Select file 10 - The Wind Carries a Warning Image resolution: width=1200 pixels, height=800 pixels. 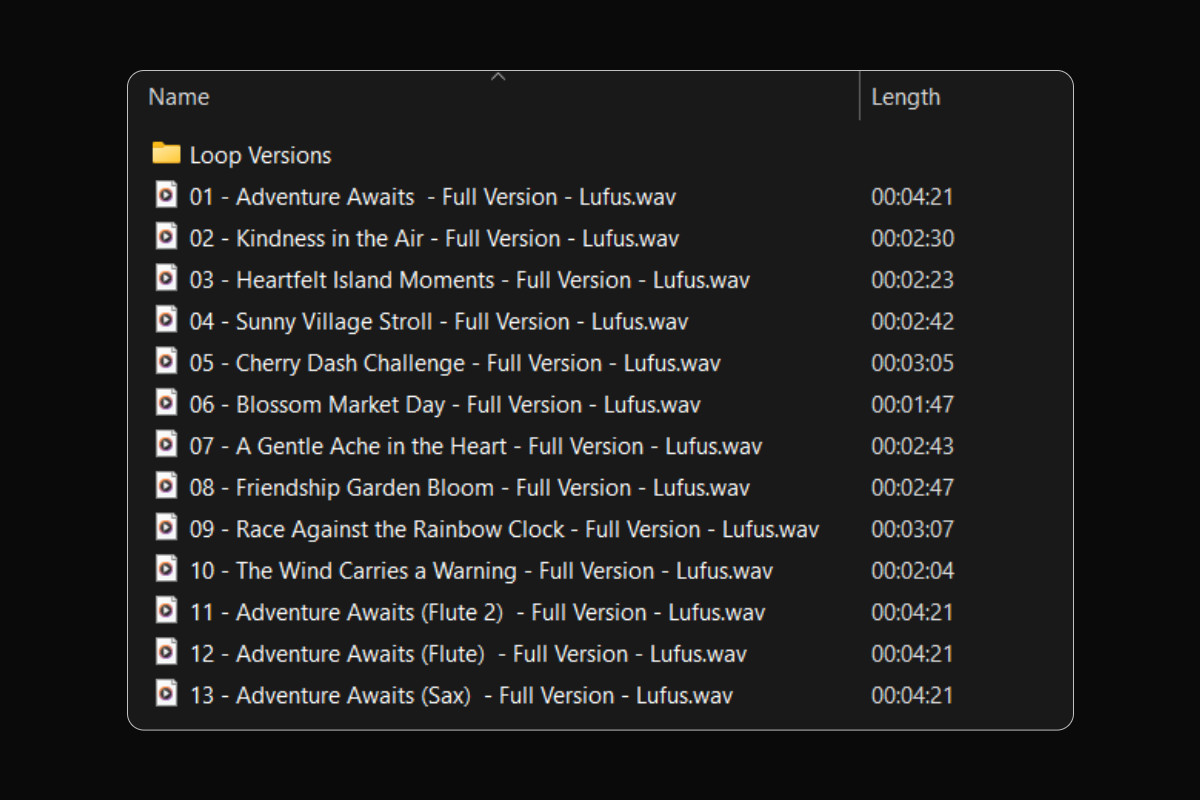click(482, 571)
